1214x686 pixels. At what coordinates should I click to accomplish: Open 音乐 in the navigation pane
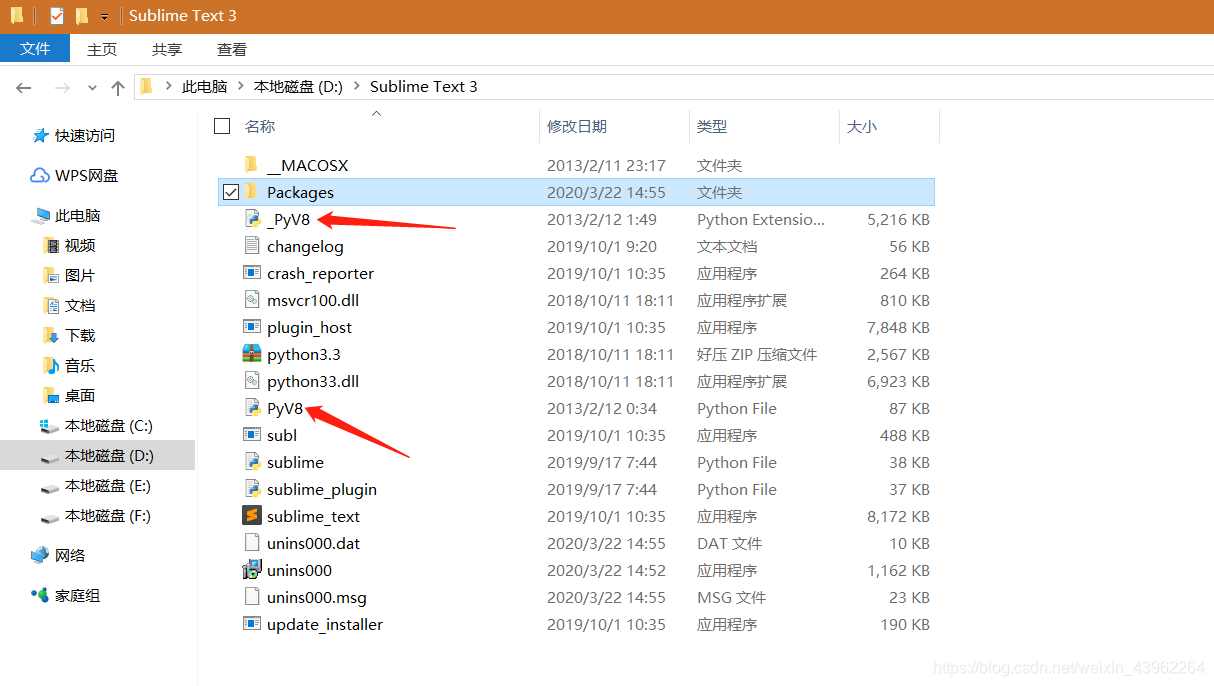(x=80, y=365)
